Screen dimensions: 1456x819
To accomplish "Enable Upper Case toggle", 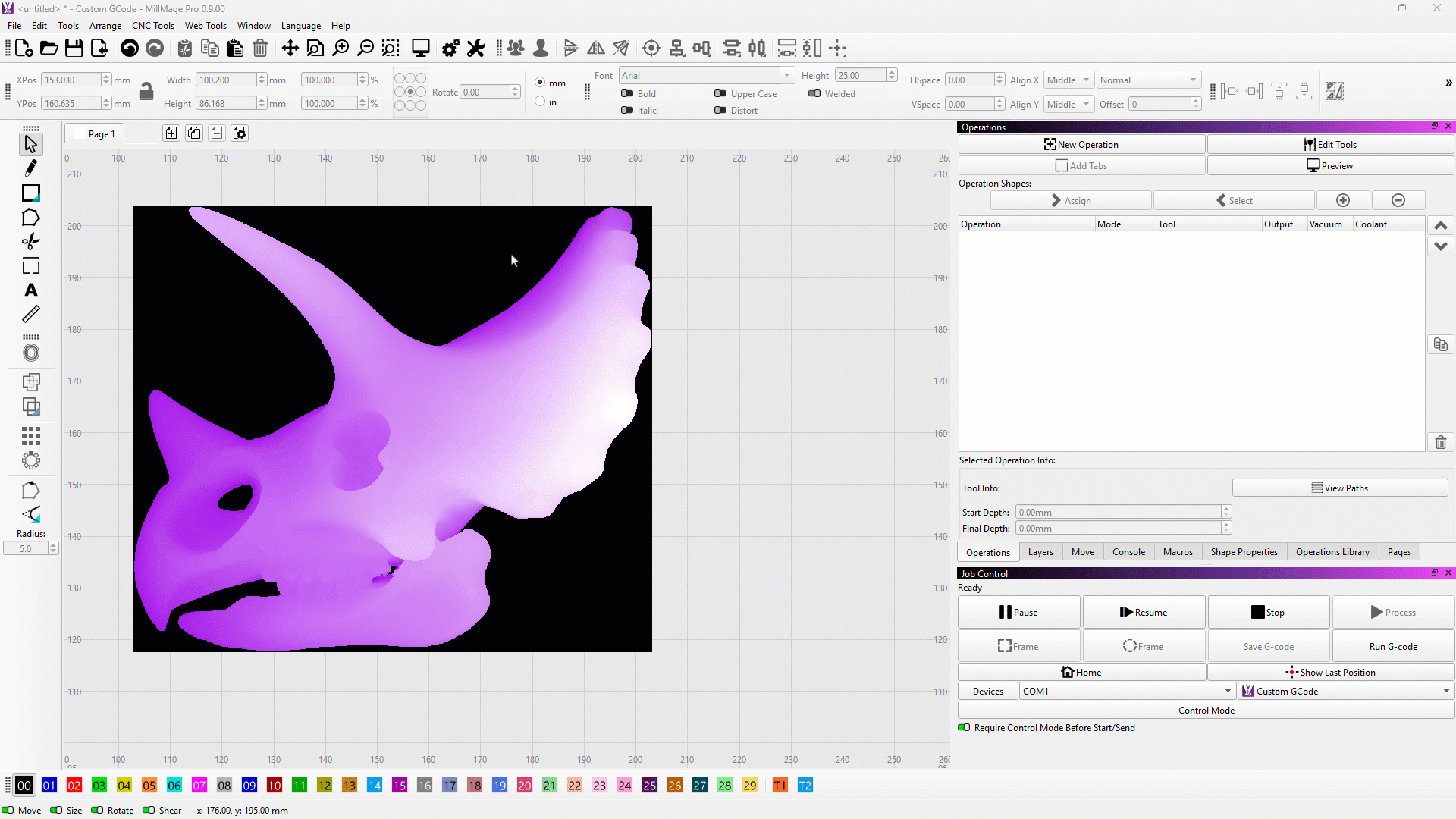I will pyautogui.click(x=720, y=93).
